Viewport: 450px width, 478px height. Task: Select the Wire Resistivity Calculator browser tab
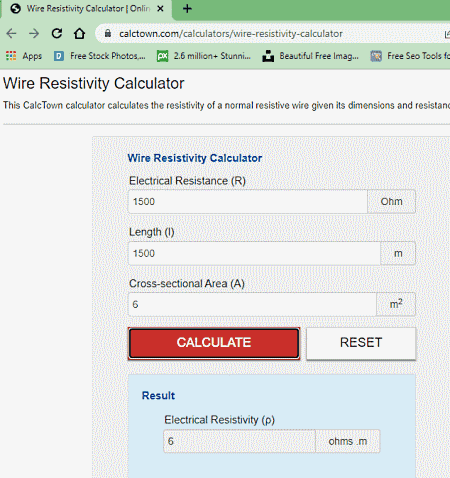point(87,9)
